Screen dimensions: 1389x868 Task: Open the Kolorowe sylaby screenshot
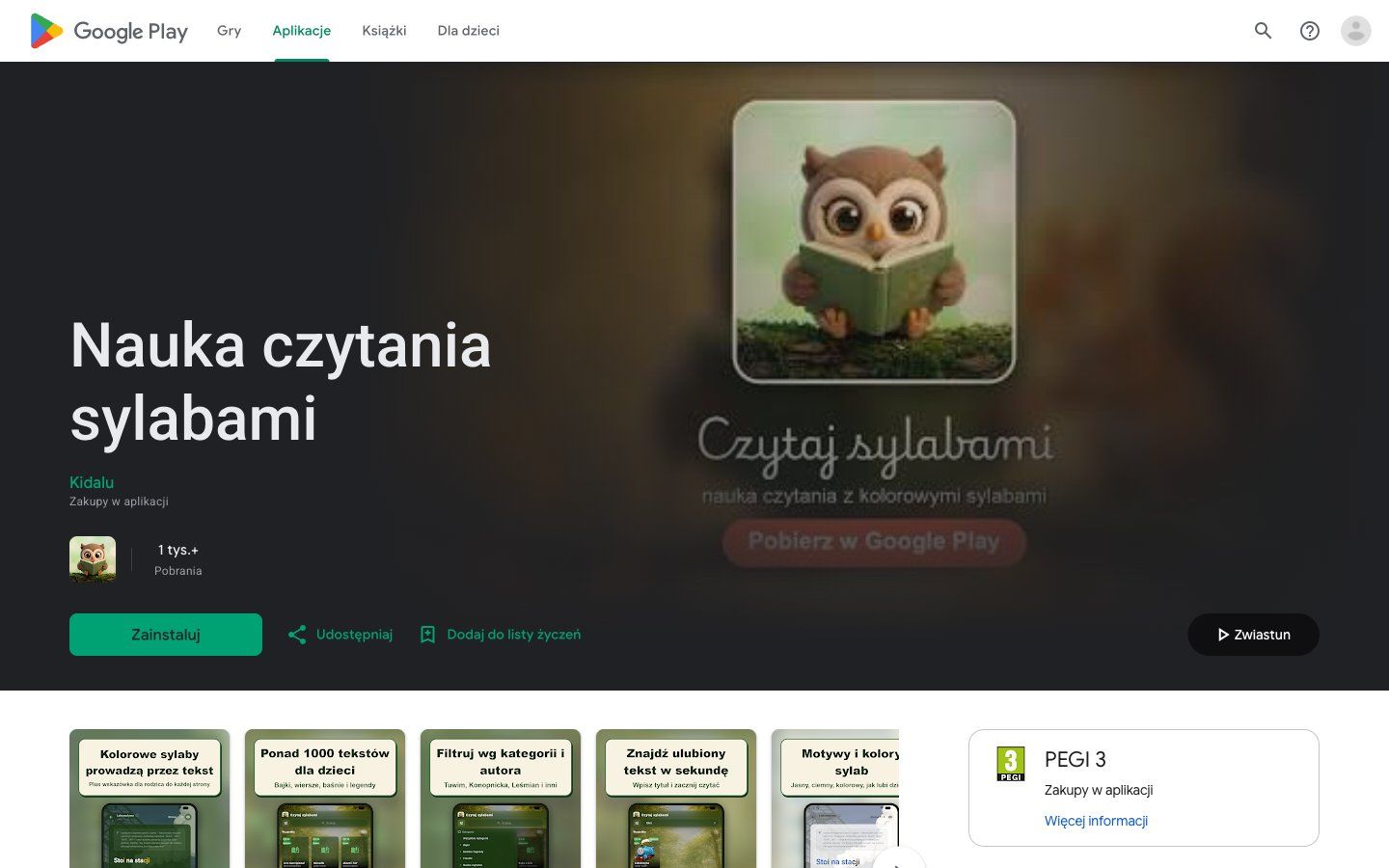(150, 799)
